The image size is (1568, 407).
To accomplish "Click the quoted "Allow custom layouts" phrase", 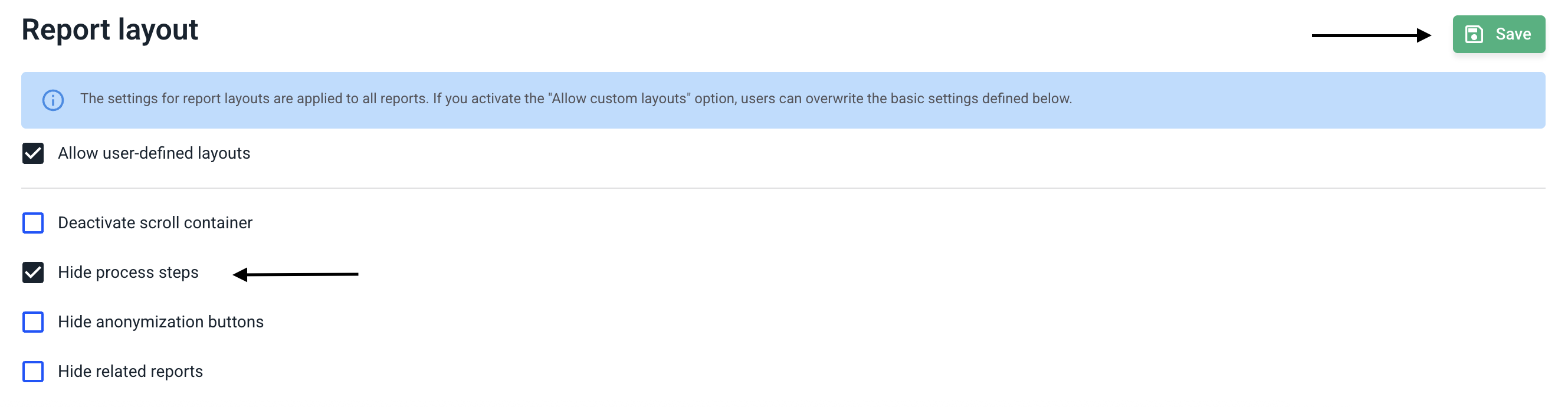I will (620, 99).
